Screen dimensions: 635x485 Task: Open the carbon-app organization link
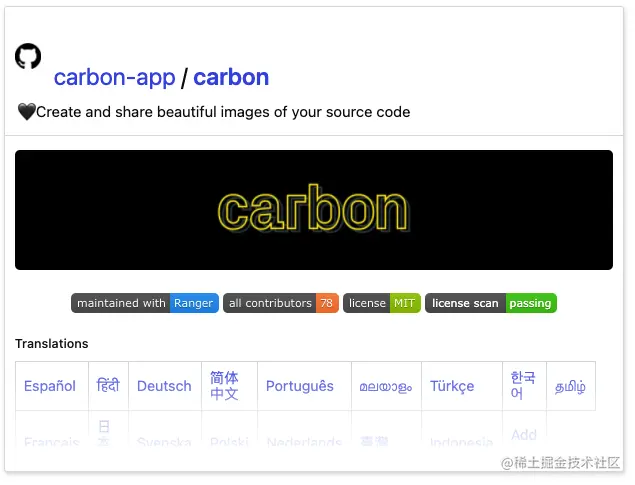click(115, 77)
